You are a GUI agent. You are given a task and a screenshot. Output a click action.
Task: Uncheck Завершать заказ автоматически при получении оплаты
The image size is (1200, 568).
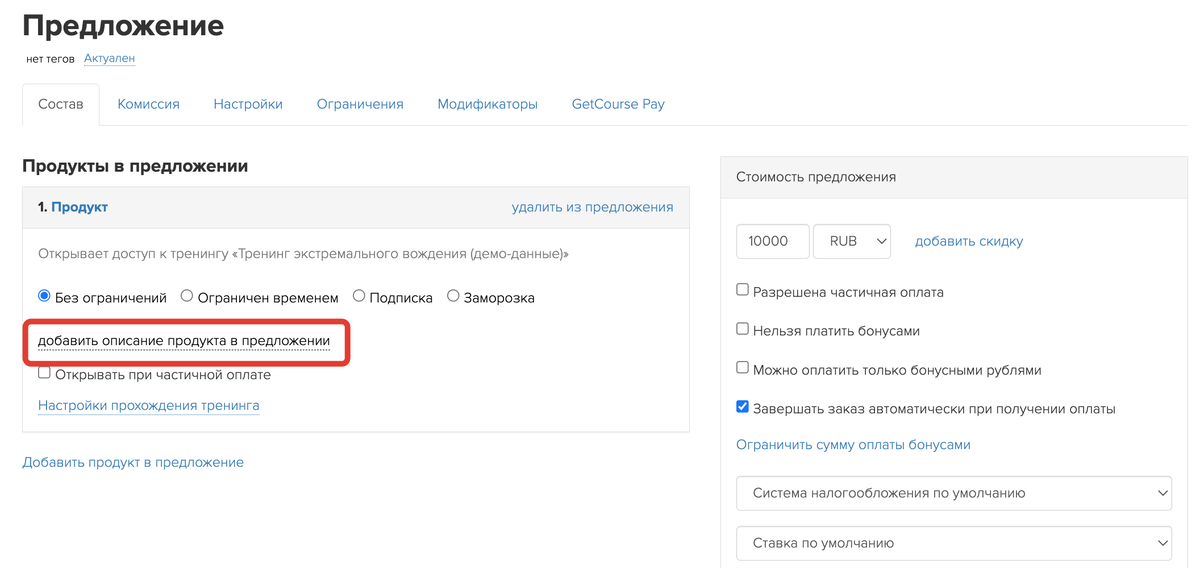pos(742,407)
